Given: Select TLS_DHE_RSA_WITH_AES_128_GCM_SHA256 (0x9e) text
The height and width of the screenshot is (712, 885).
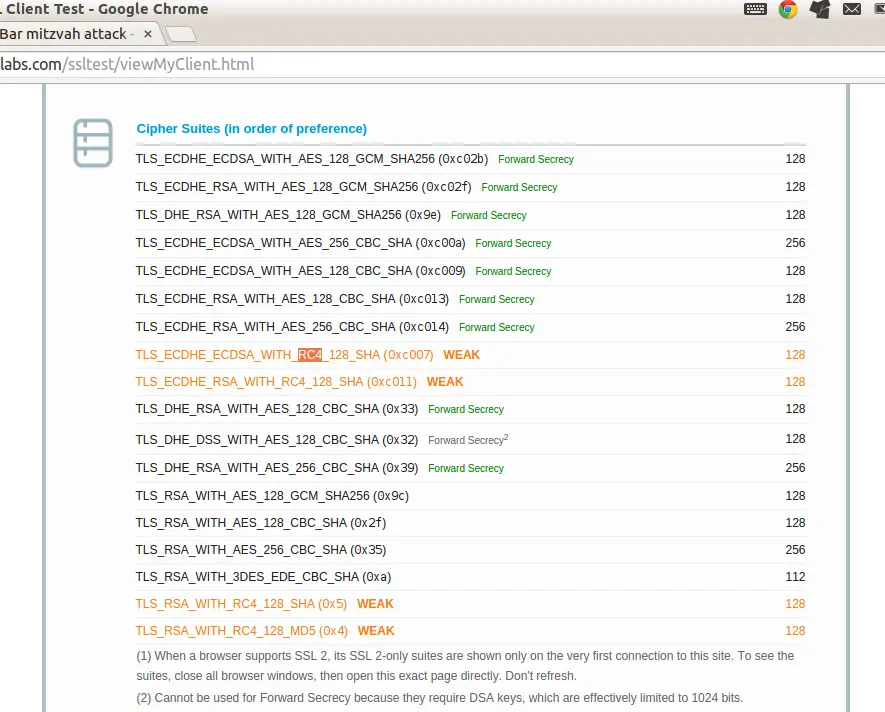Looking at the screenshot, I should pyautogui.click(x=288, y=215).
